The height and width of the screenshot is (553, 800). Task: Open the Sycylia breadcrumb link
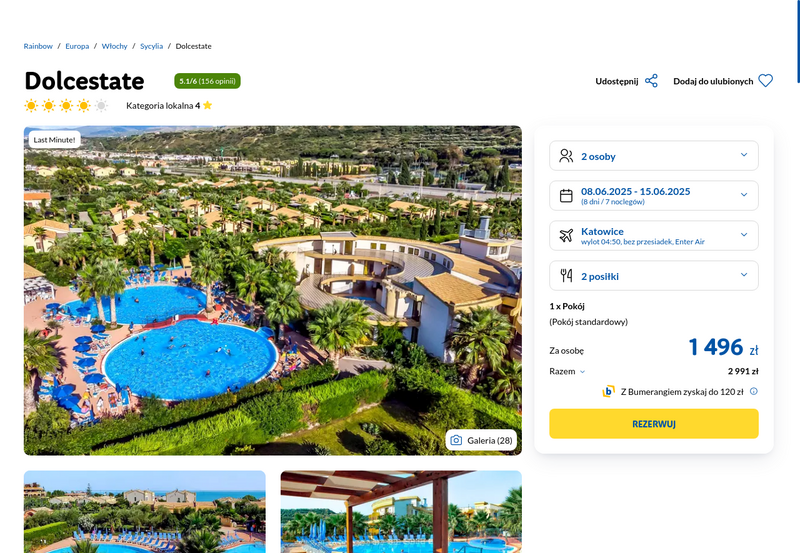pos(152,46)
